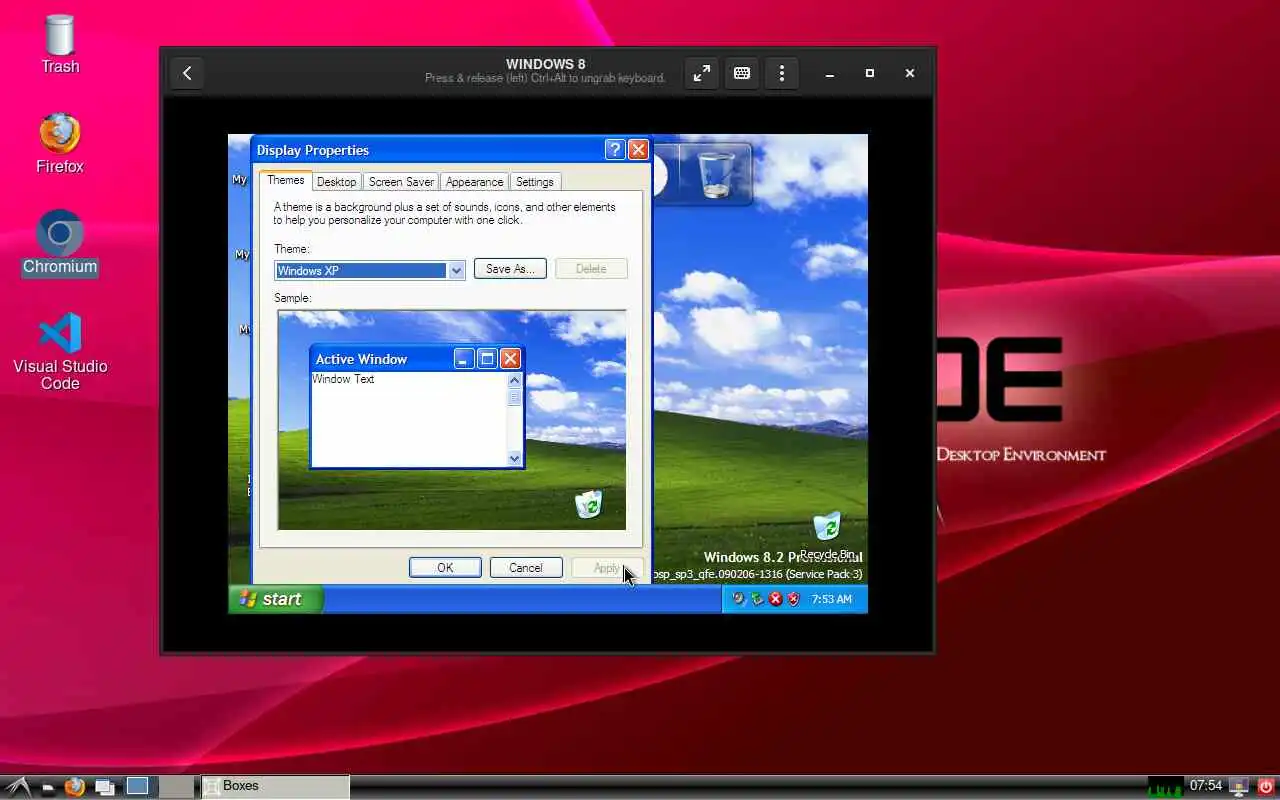This screenshot has width=1280, height=800.
Task: Open the Recycle Bin on the XP desktop
Action: [x=827, y=536]
